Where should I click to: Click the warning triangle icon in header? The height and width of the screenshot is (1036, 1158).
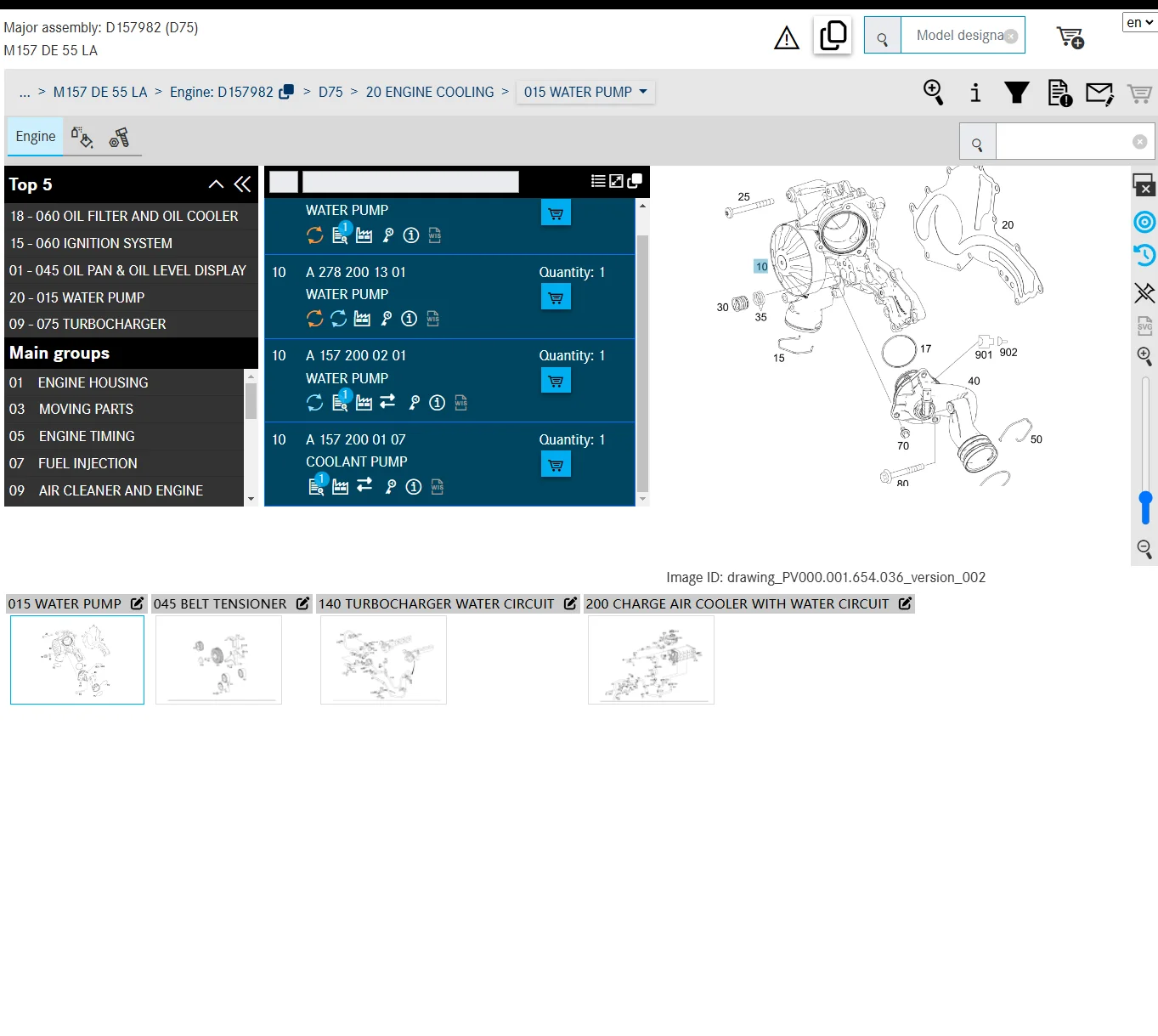787,38
